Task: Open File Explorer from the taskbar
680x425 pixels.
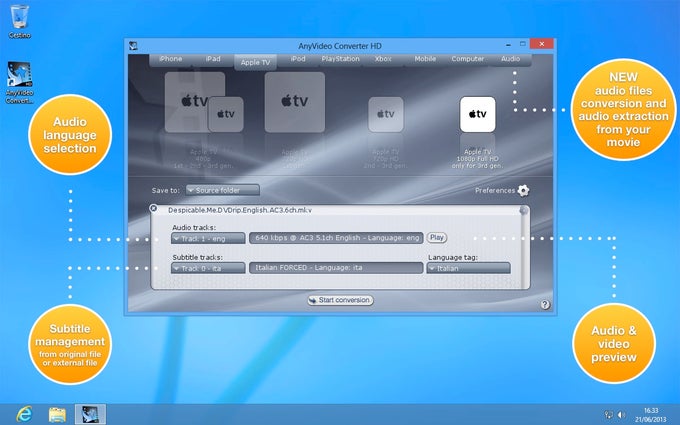Action: coord(57,415)
